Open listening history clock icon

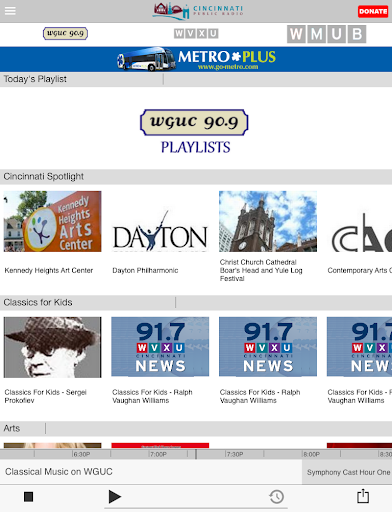(x=276, y=497)
